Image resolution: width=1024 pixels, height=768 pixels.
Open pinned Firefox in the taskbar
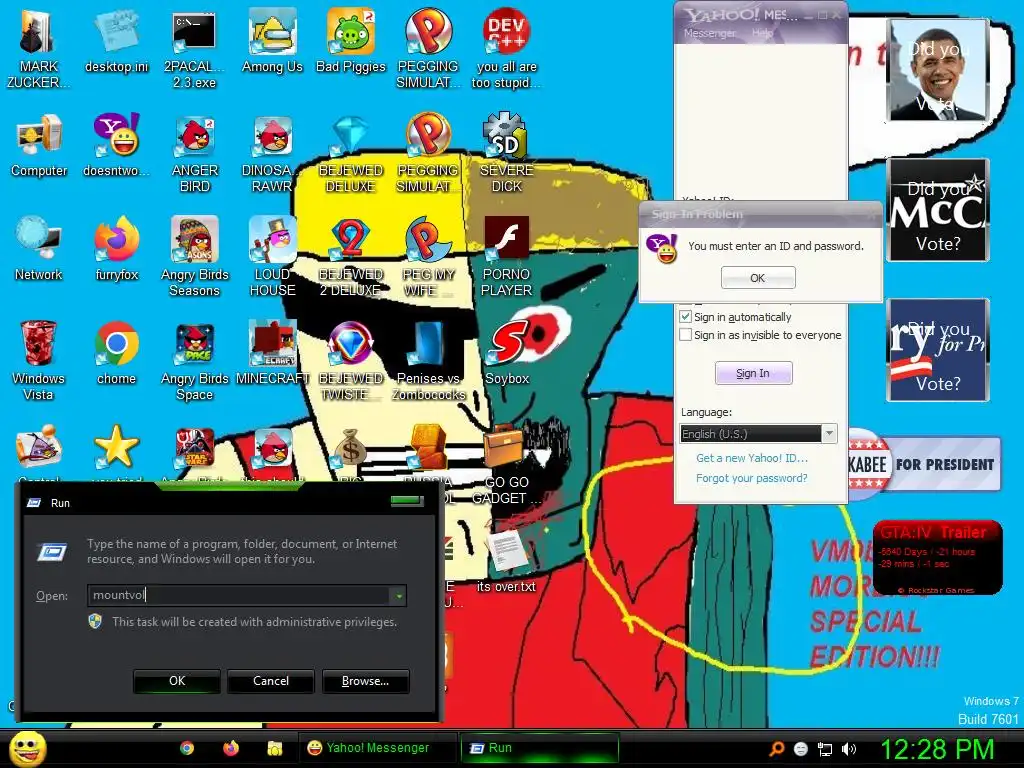pyautogui.click(x=231, y=748)
